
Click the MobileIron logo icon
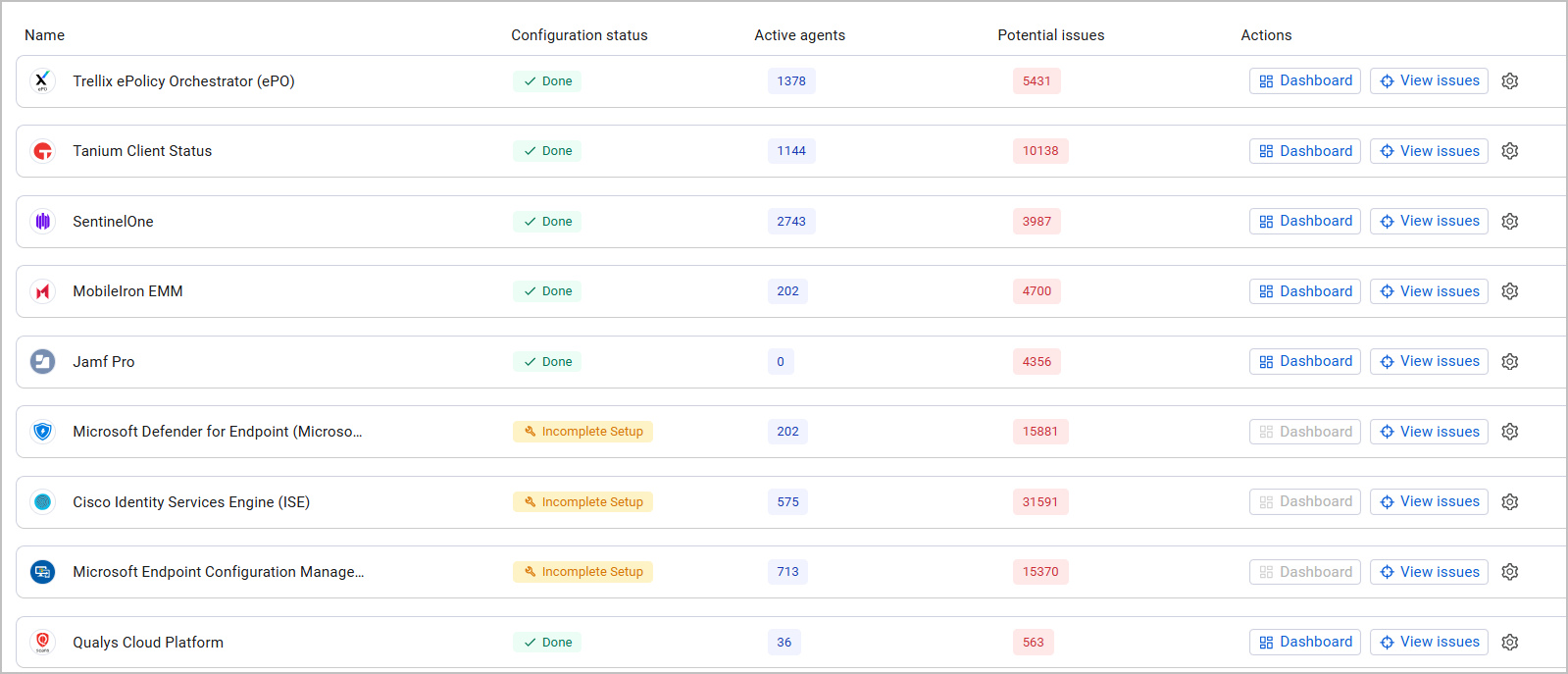42,291
